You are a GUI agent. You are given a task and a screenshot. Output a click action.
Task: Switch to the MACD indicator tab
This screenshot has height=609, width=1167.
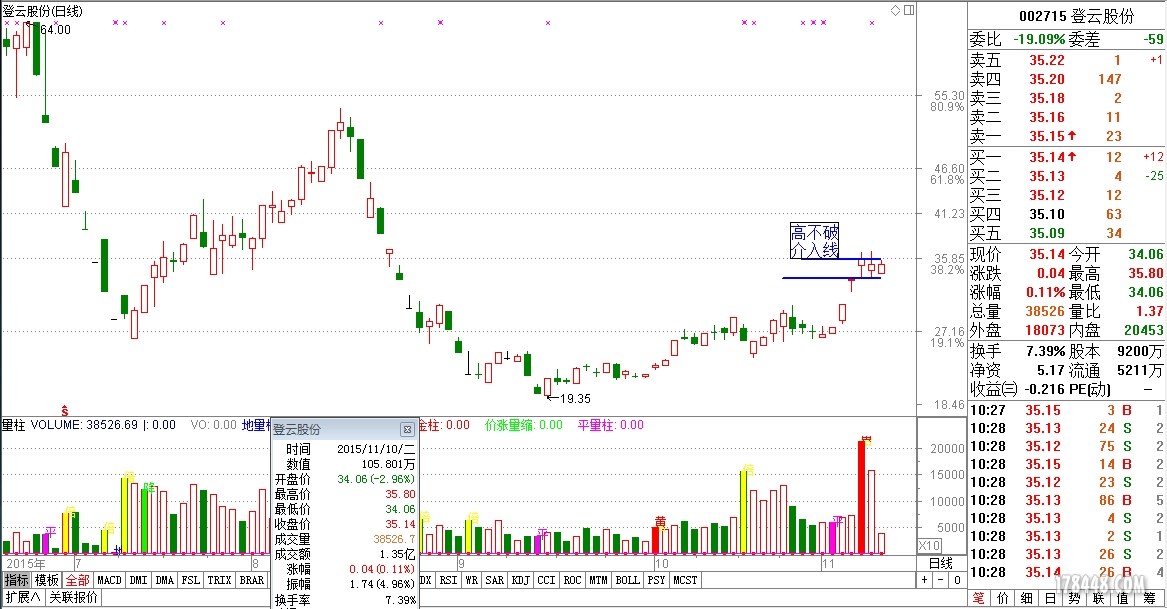(x=109, y=578)
